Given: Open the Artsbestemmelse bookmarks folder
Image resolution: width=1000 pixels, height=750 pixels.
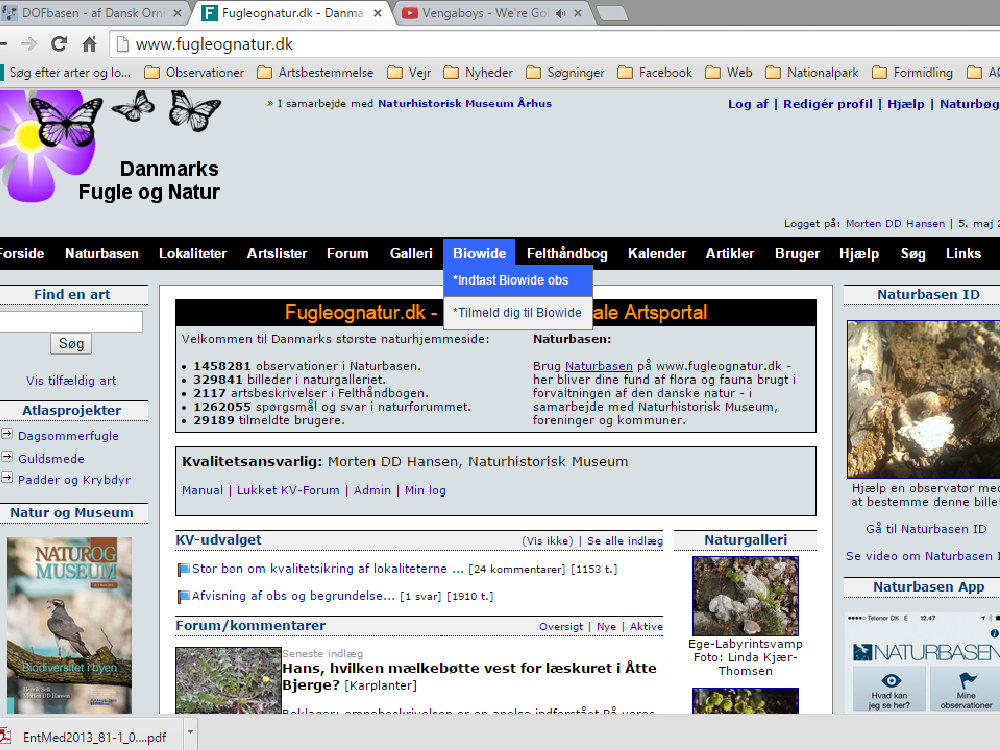Looking at the screenshot, I should (315, 73).
